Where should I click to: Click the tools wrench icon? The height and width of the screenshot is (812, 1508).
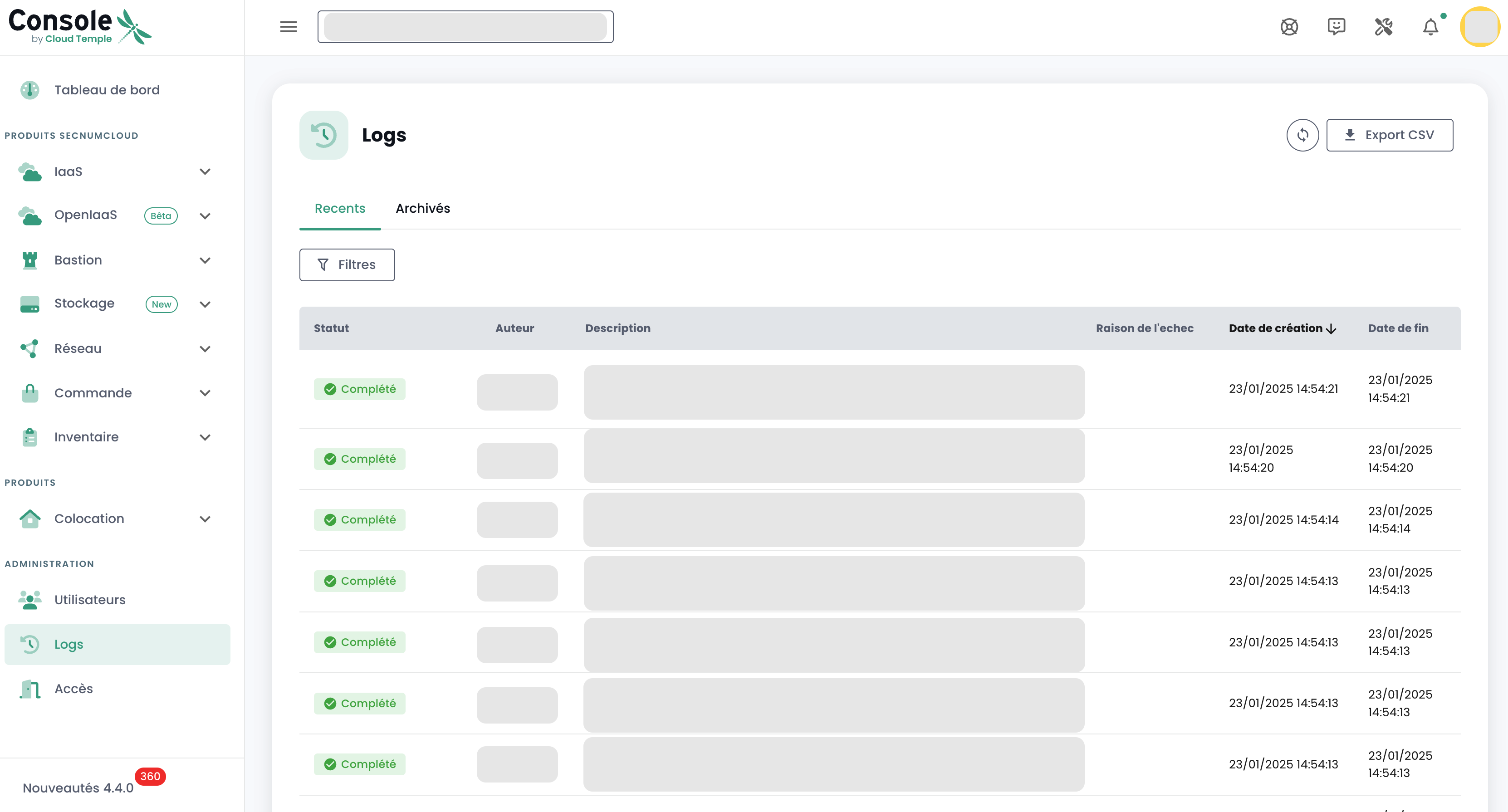click(x=1383, y=27)
